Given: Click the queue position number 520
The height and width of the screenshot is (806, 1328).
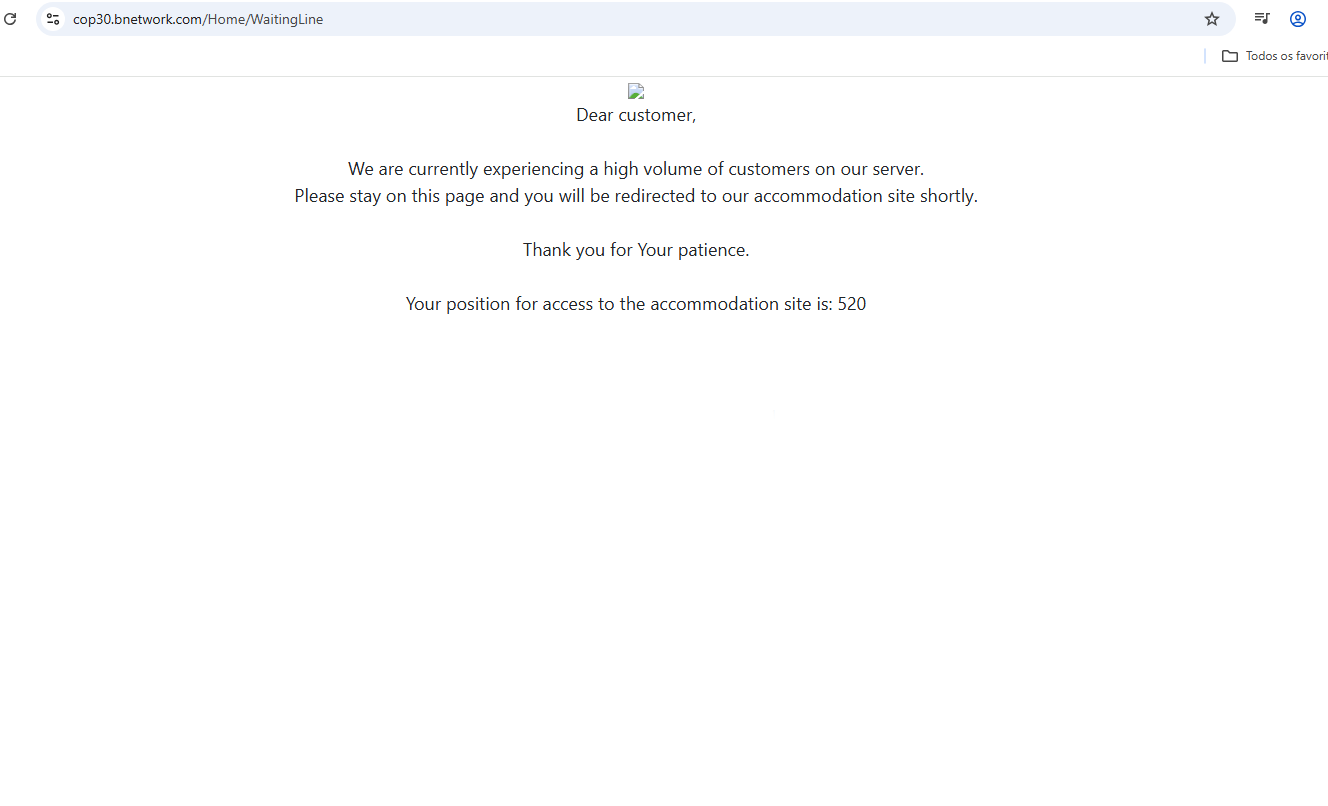Looking at the screenshot, I should coord(852,304).
